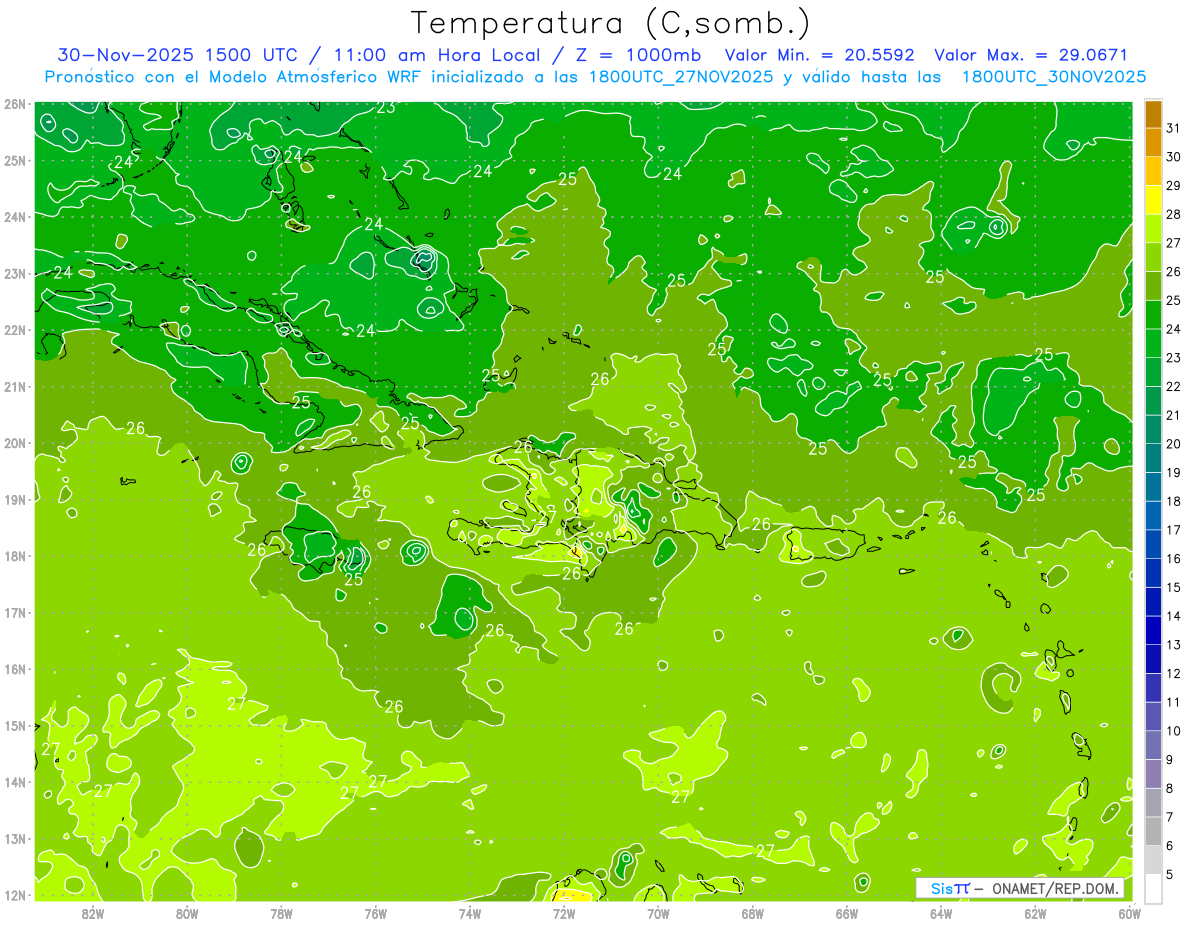Click the longitude axis label "76W"
This screenshot has height=927, width=1200.
tap(375, 913)
